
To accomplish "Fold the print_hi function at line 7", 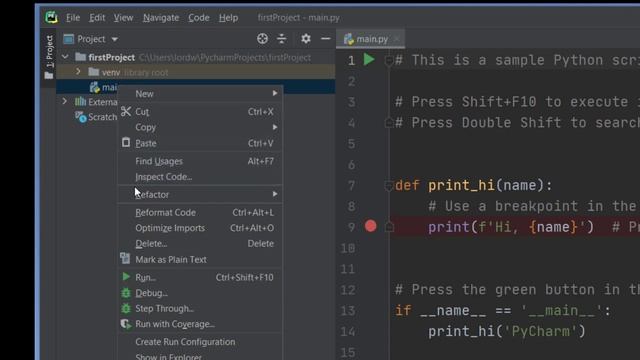I will click(389, 186).
